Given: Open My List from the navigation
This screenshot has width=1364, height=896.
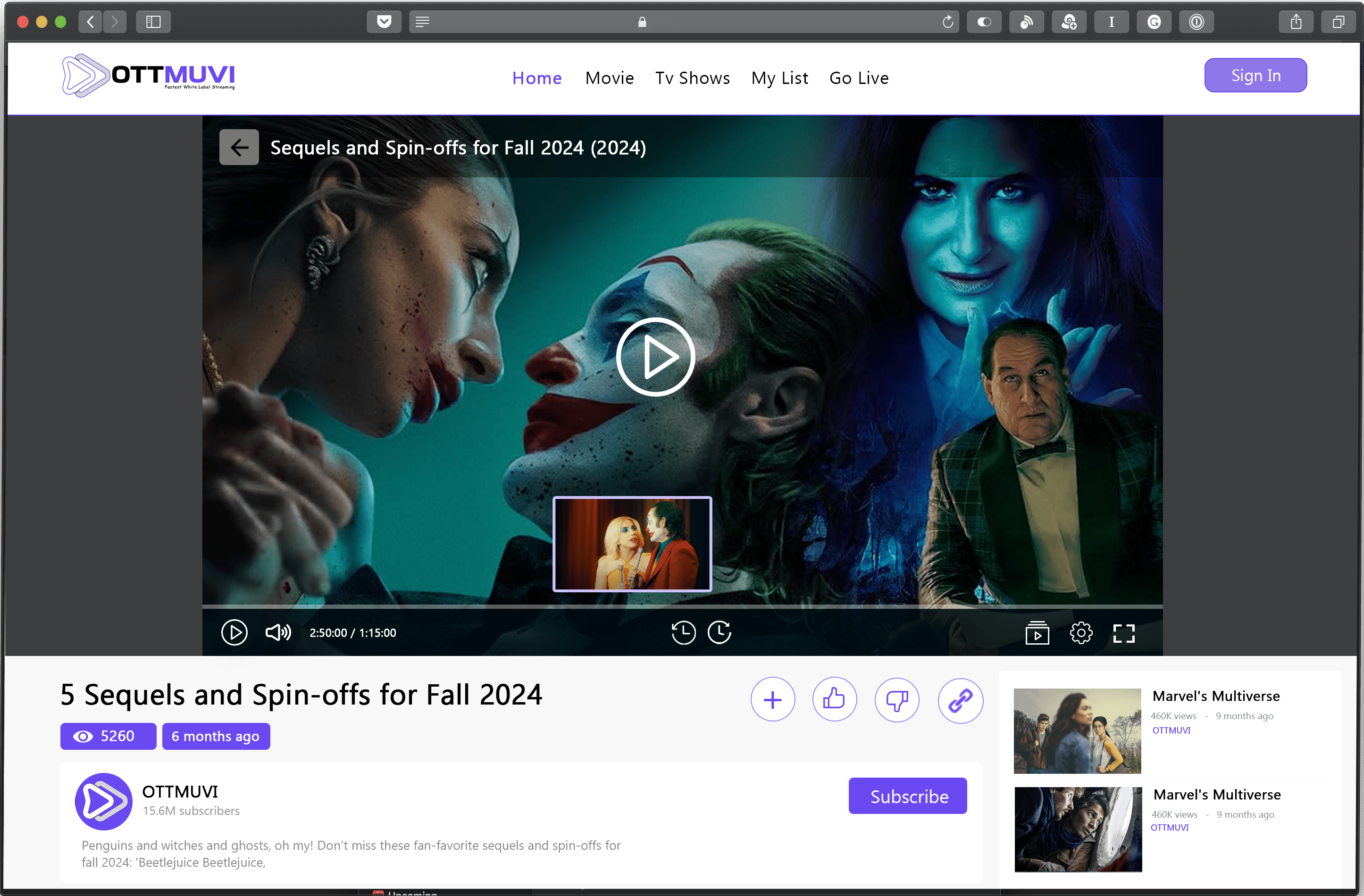Looking at the screenshot, I should [x=779, y=78].
